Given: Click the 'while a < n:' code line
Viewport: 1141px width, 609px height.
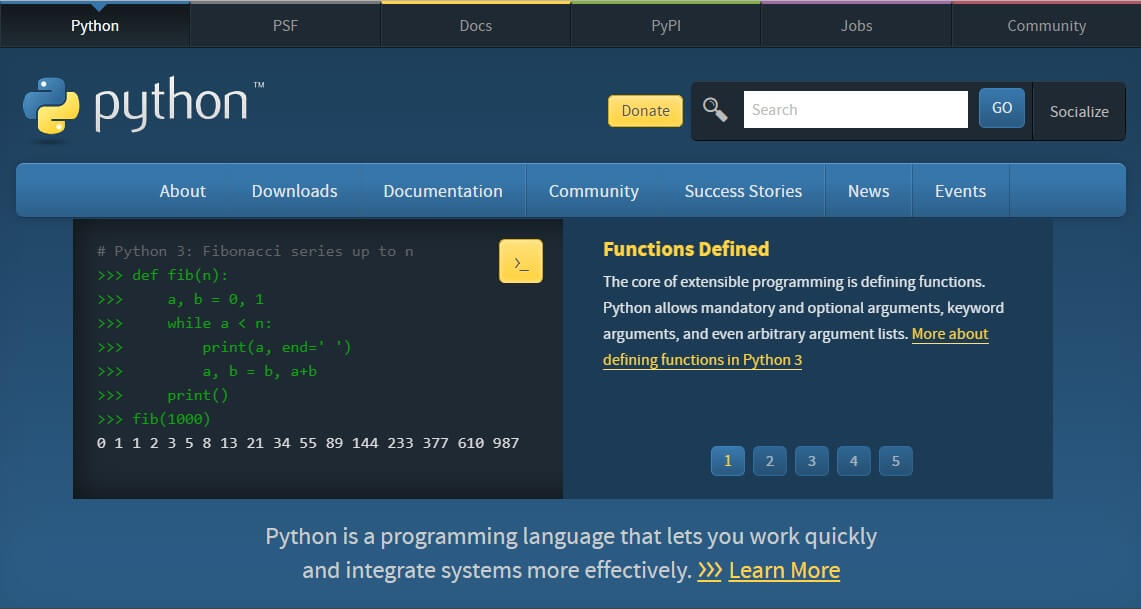Looking at the screenshot, I should click(x=184, y=323).
